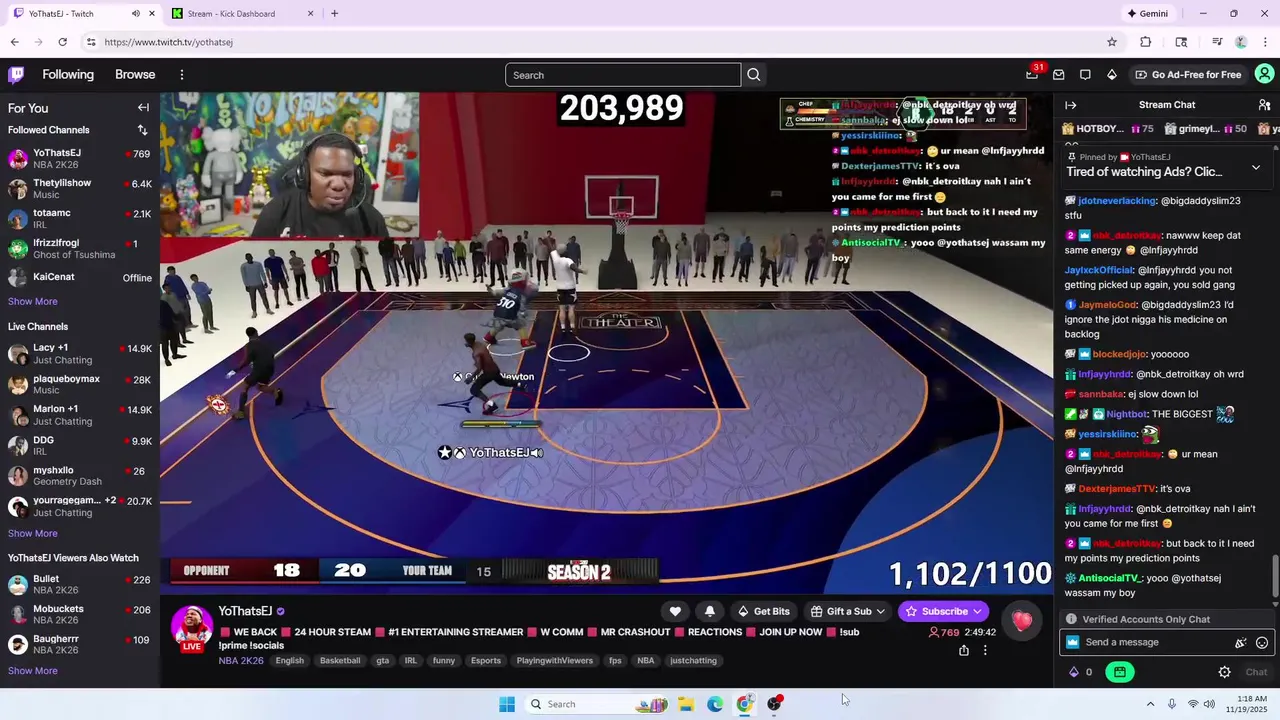Open the Following tab
Image resolution: width=1280 pixels, height=720 pixels.
tap(68, 75)
